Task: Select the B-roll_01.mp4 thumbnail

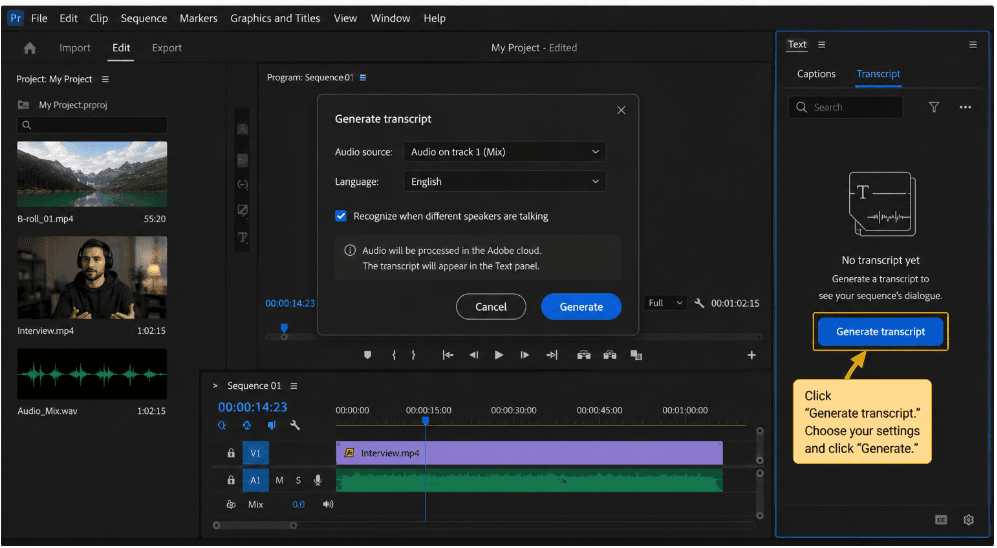Action: point(92,174)
